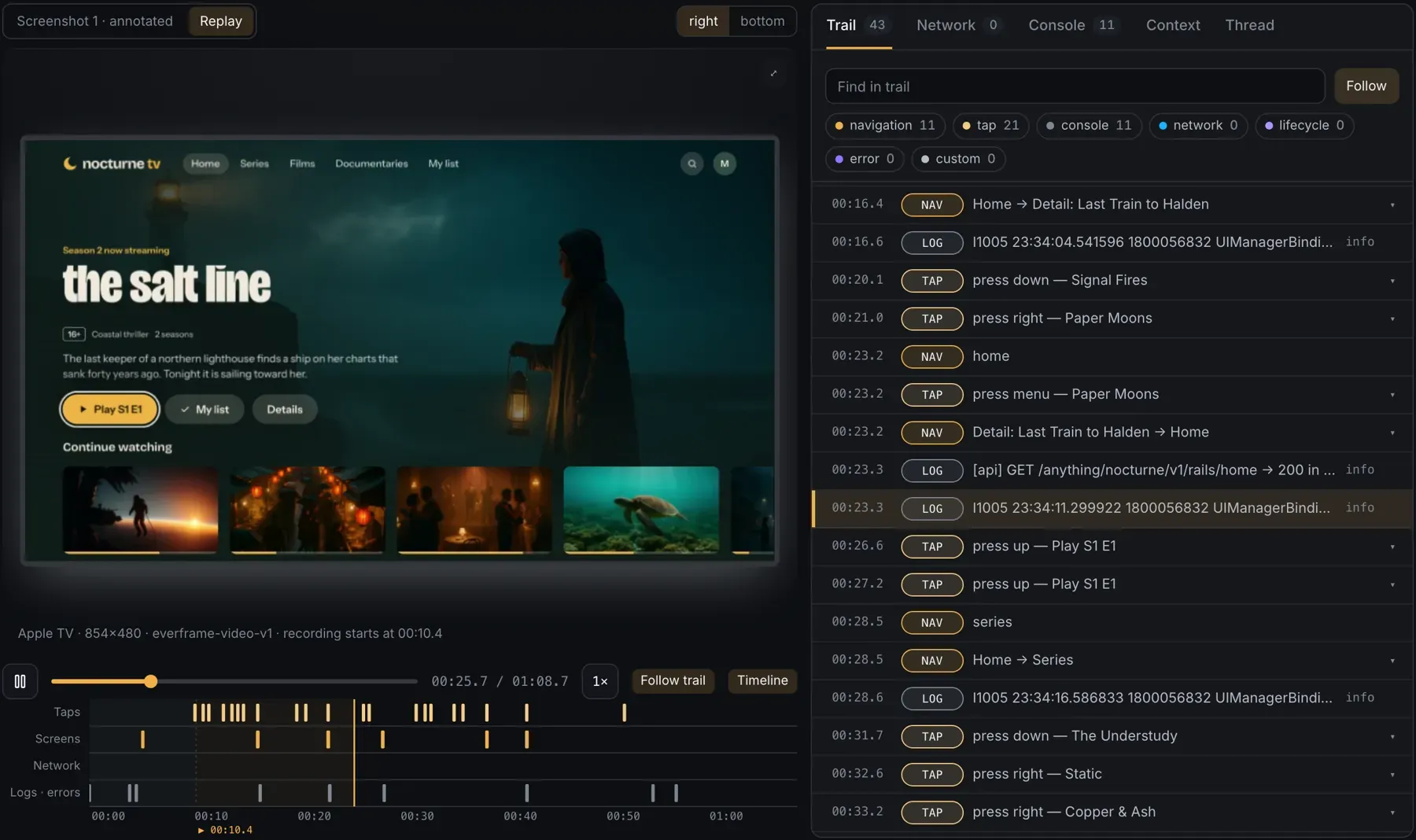Viewport: 1416px width, 840px height.
Task: Toggle the tap 21 filter chip
Action: (991, 125)
